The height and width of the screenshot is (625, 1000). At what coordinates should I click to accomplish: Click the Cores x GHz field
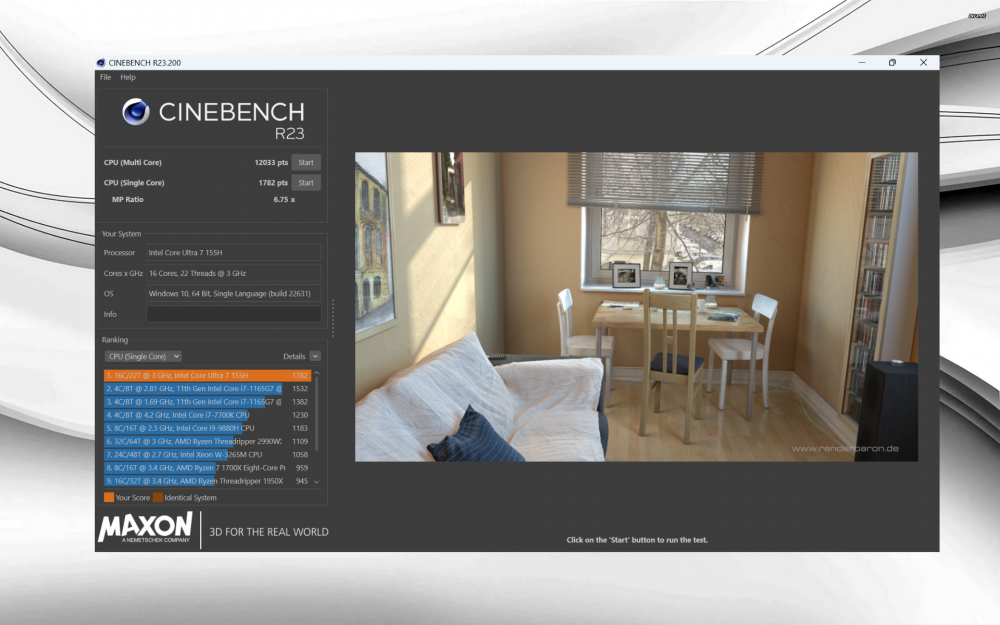(x=233, y=273)
